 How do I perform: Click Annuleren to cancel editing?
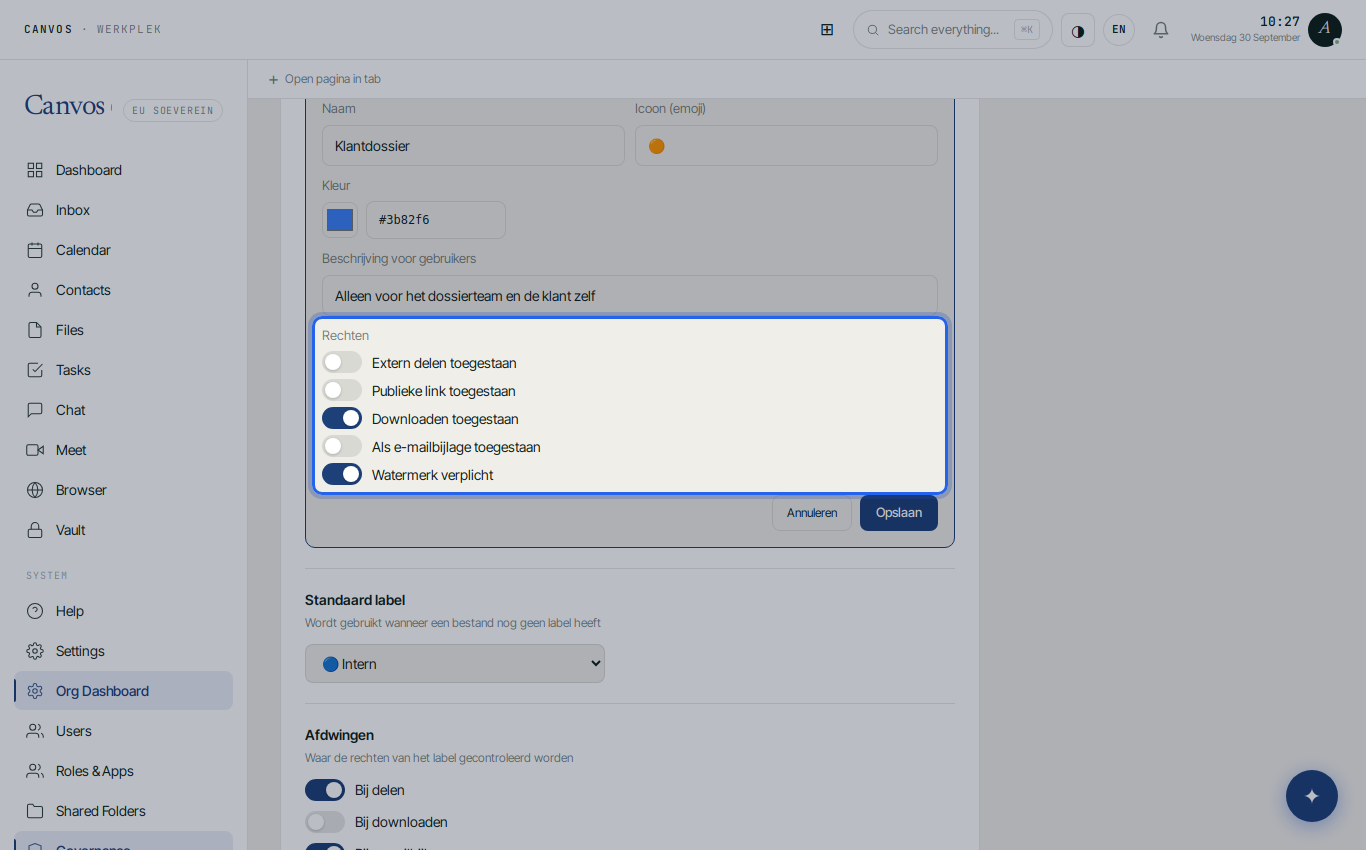coord(812,513)
